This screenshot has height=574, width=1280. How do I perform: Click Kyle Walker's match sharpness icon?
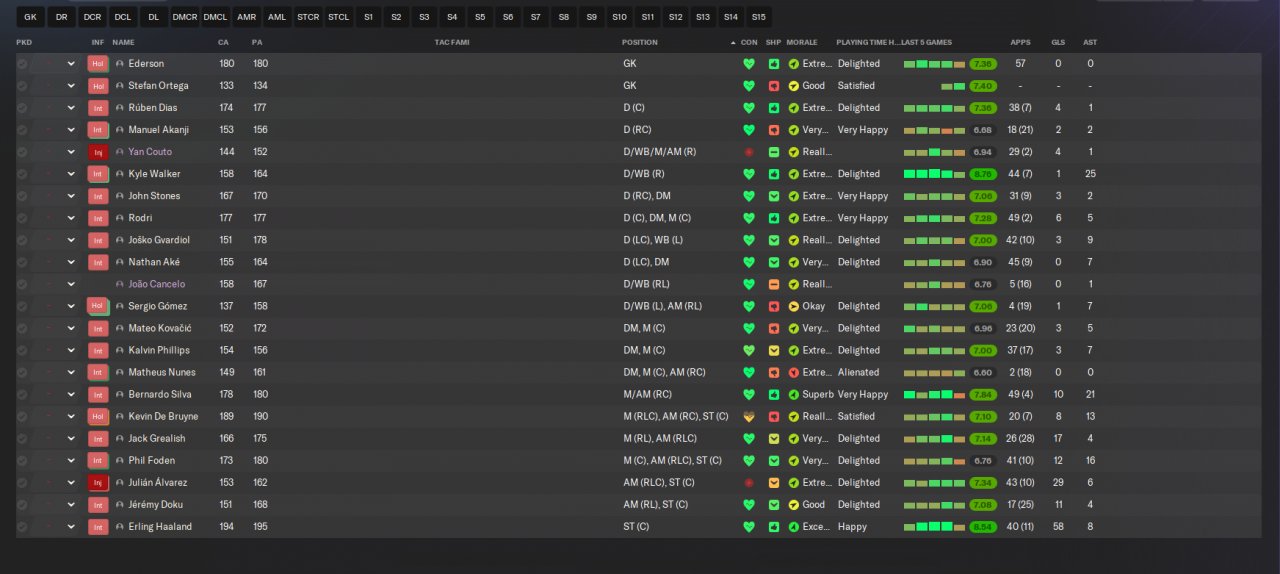(x=774, y=174)
